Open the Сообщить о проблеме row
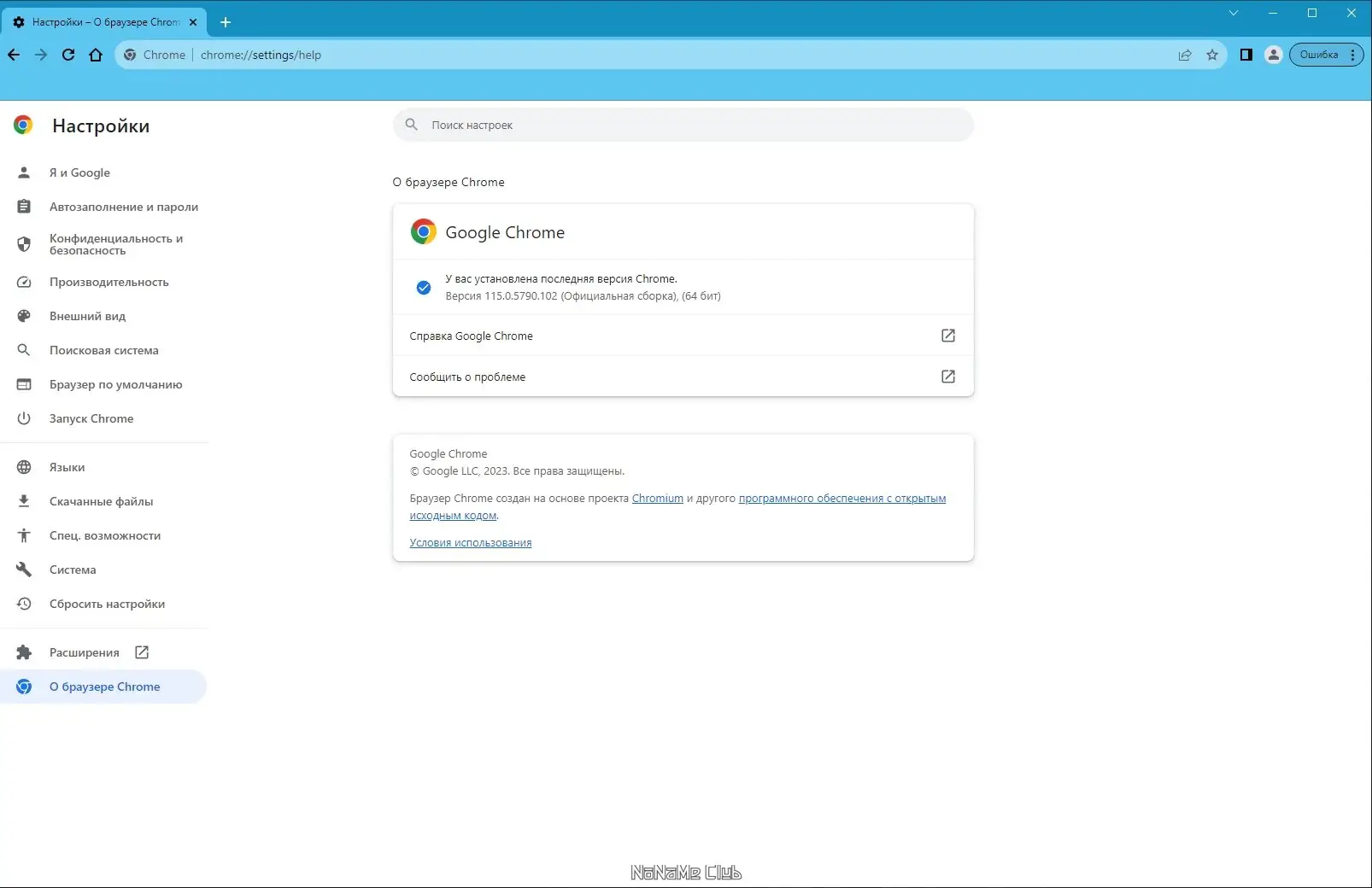The image size is (1372, 888). point(683,377)
